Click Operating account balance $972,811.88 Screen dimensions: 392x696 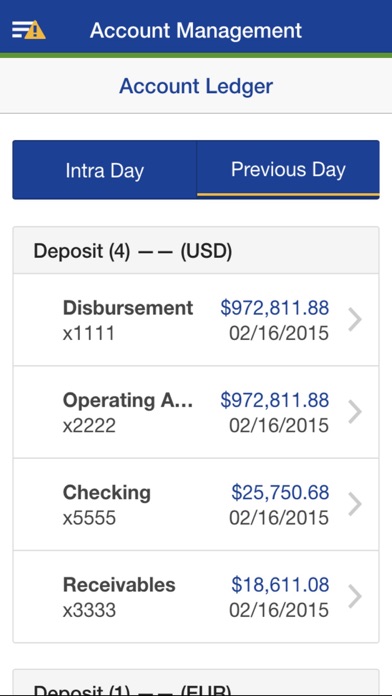275,400
